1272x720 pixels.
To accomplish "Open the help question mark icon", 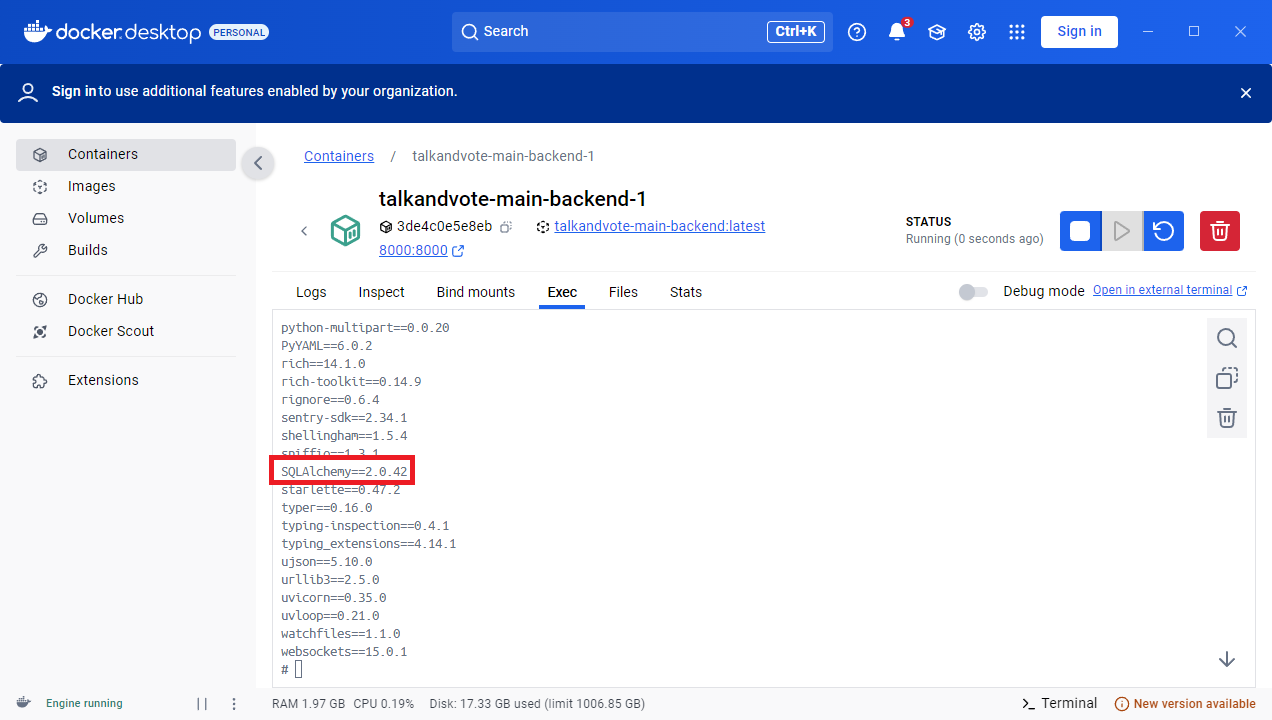I will click(857, 32).
